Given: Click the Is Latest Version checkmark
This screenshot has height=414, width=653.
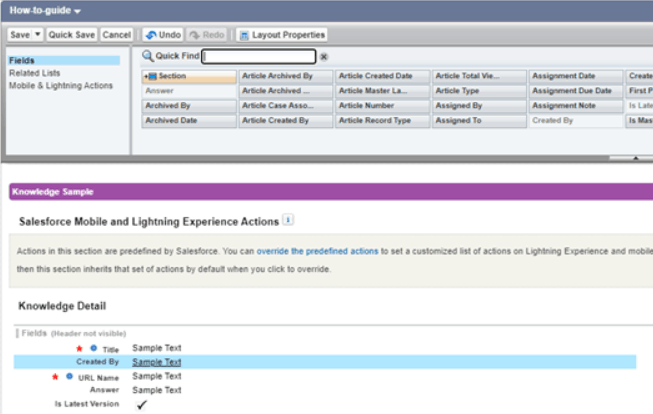Looking at the screenshot, I should click(x=141, y=404).
